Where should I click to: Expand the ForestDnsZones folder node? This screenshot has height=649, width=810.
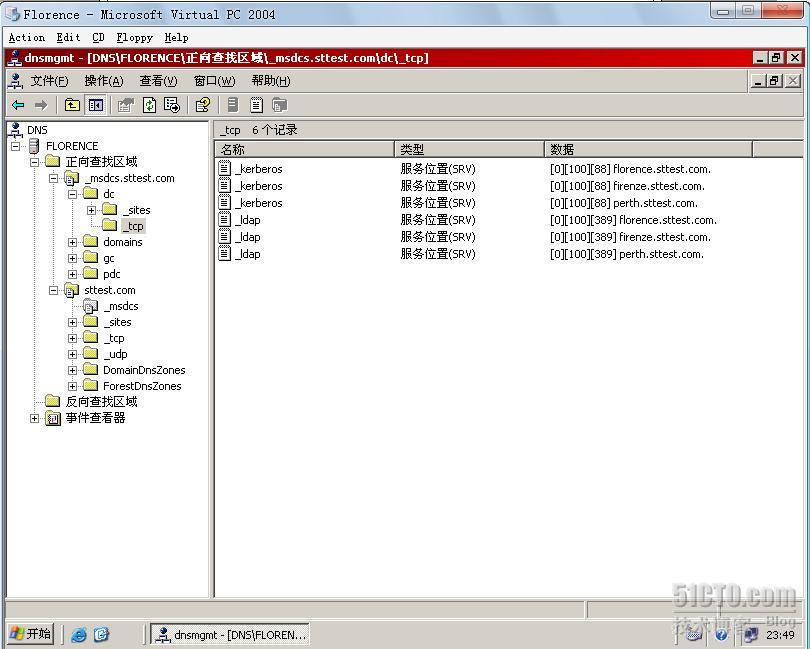pos(73,387)
